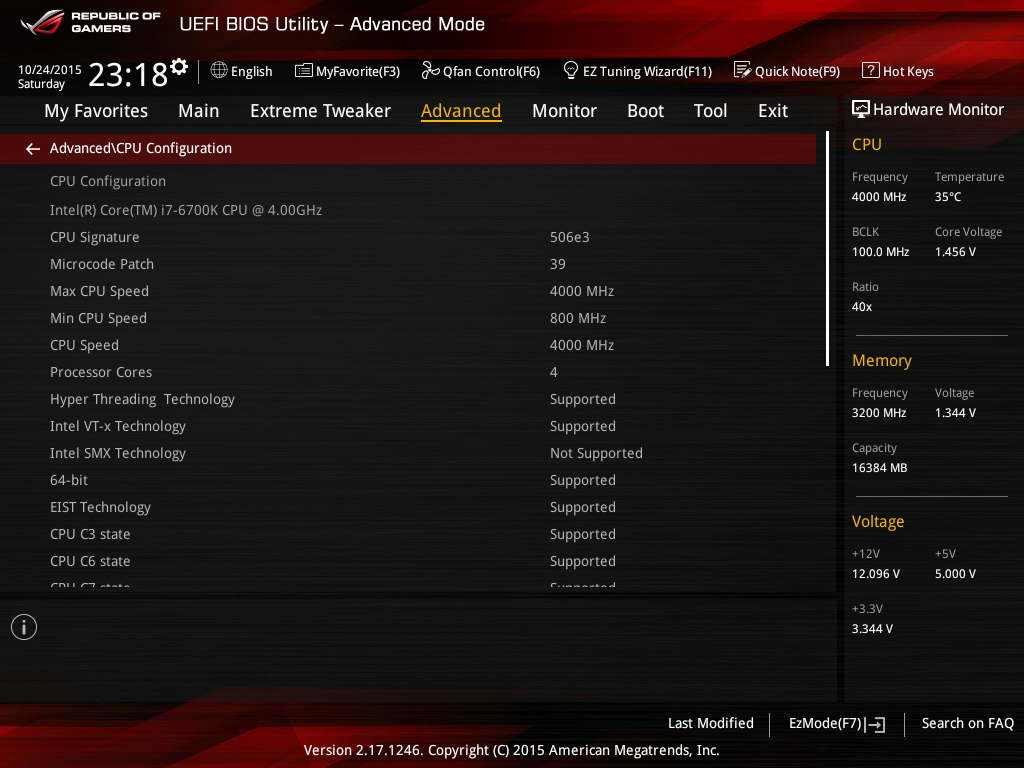Screen dimensions: 1024x768
Task: Click the Hardware Monitor display icon
Action: click(x=861, y=109)
